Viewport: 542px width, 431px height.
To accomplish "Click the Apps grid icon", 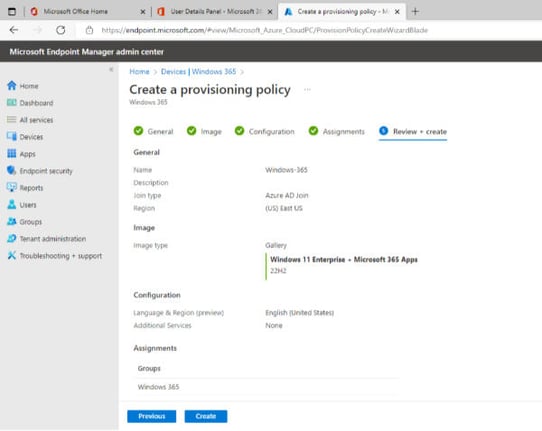I will (11, 153).
